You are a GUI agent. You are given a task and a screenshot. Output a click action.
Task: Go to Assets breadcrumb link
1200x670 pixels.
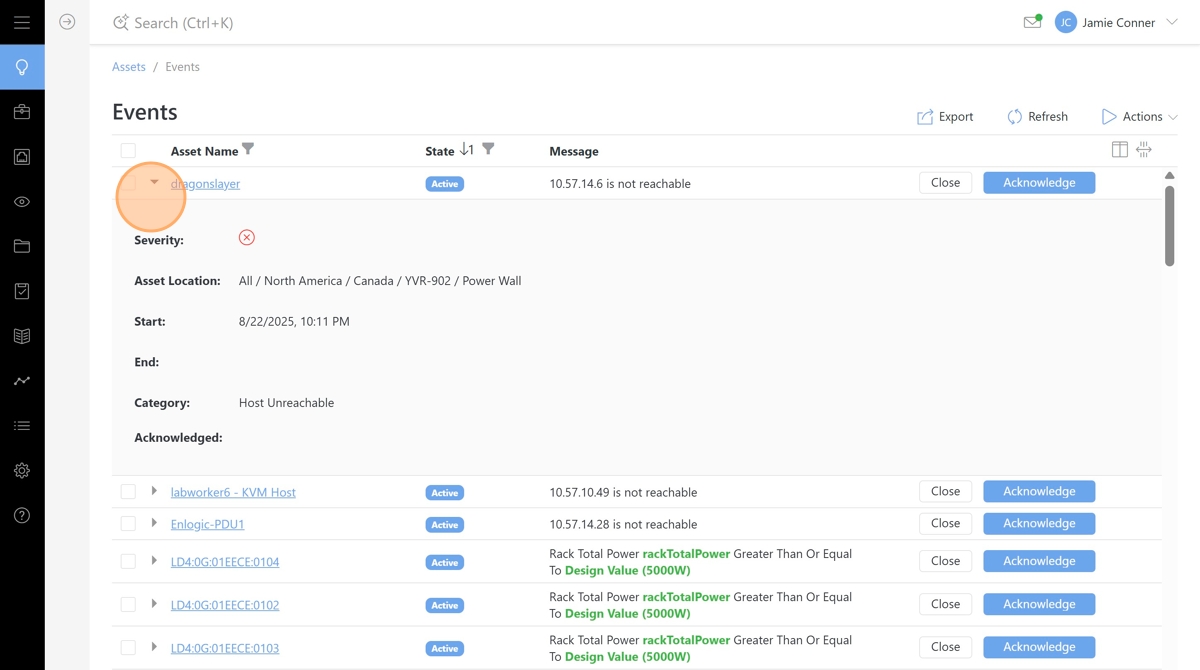pyautogui.click(x=129, y=67)
